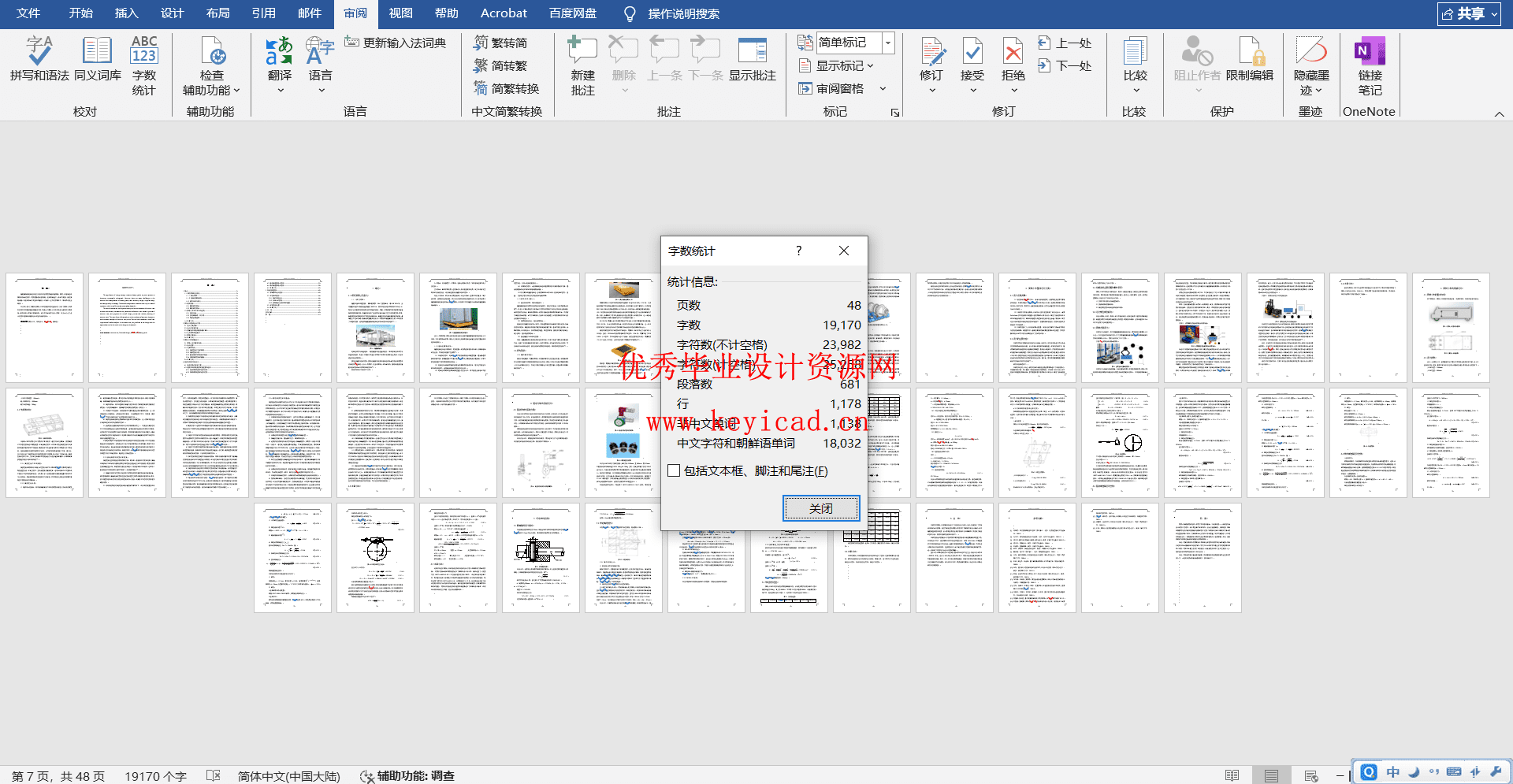Switch to the References (引用) tab
Image resolution: width=1513 pixels, height=784 pixels.
pyautogui.click(x=264, y=13)
